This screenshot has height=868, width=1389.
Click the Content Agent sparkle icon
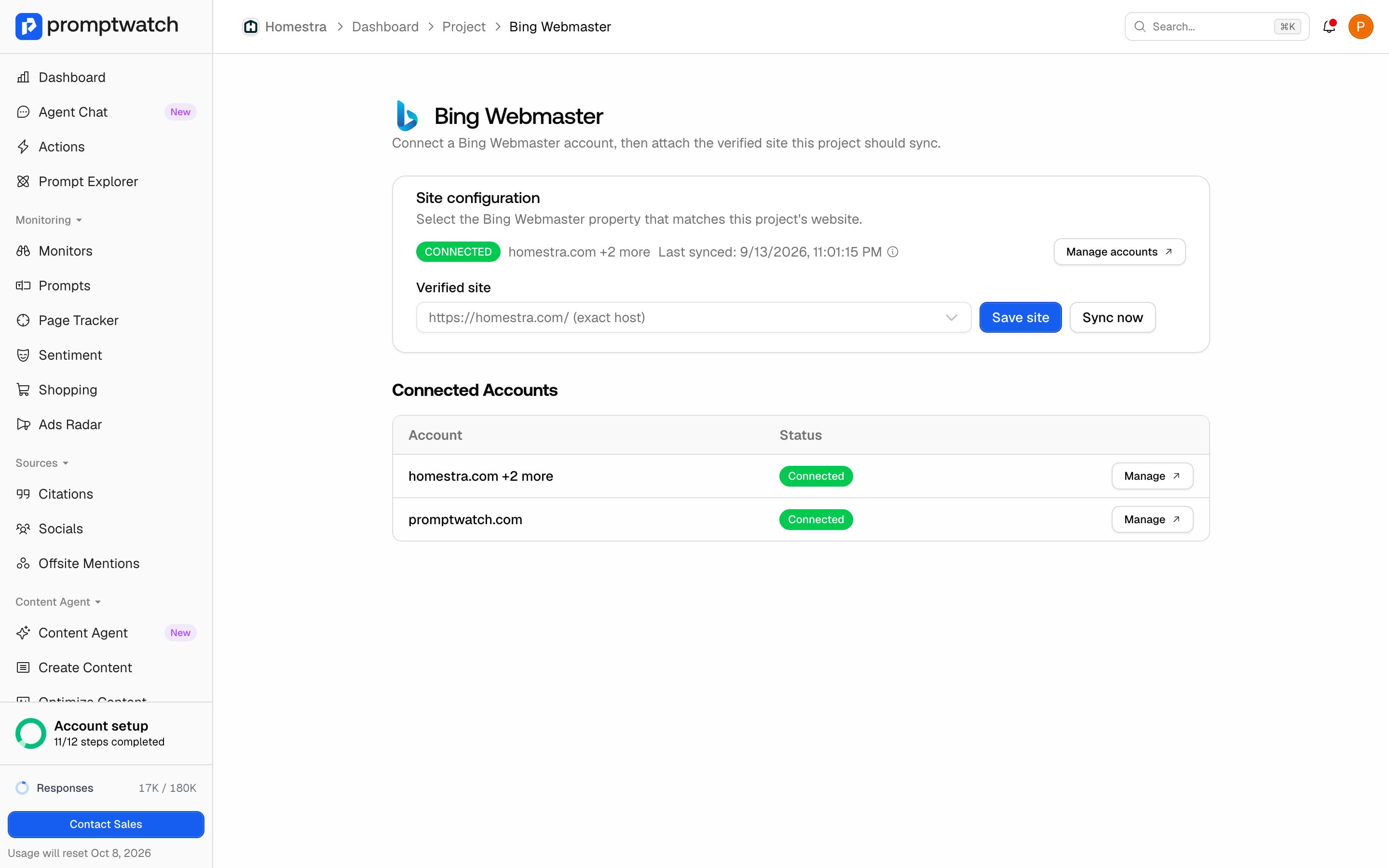23,633
